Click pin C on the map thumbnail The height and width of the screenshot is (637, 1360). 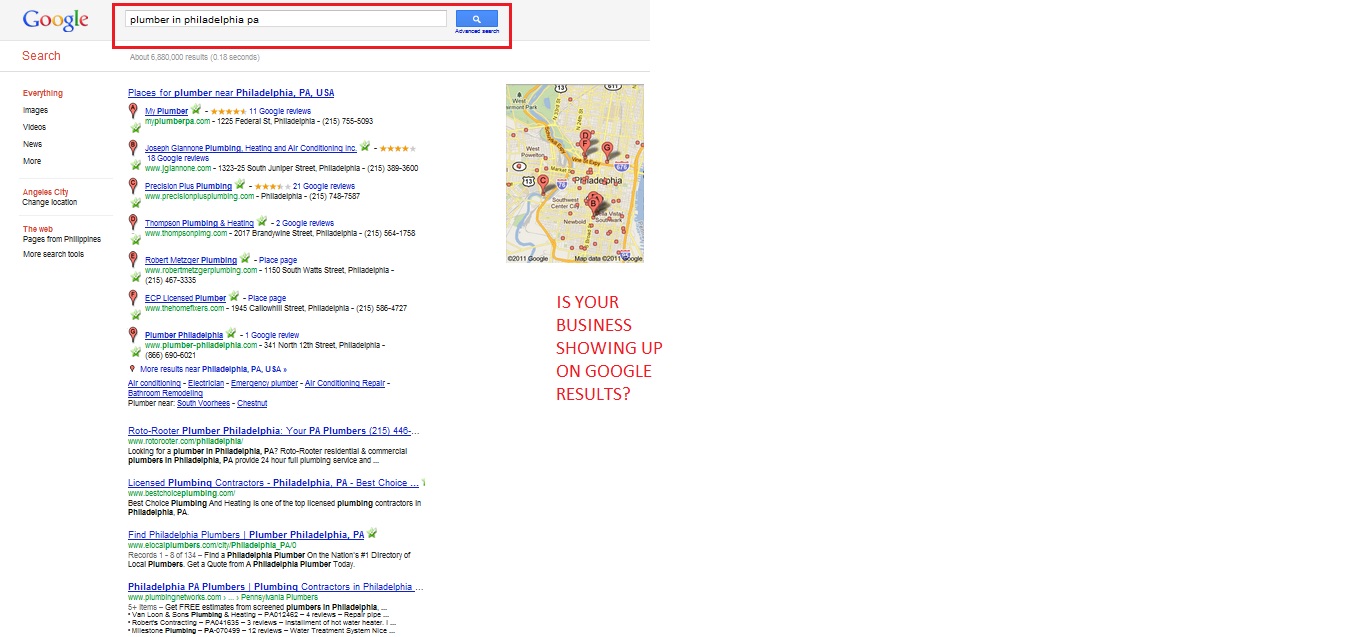(543, 183)
